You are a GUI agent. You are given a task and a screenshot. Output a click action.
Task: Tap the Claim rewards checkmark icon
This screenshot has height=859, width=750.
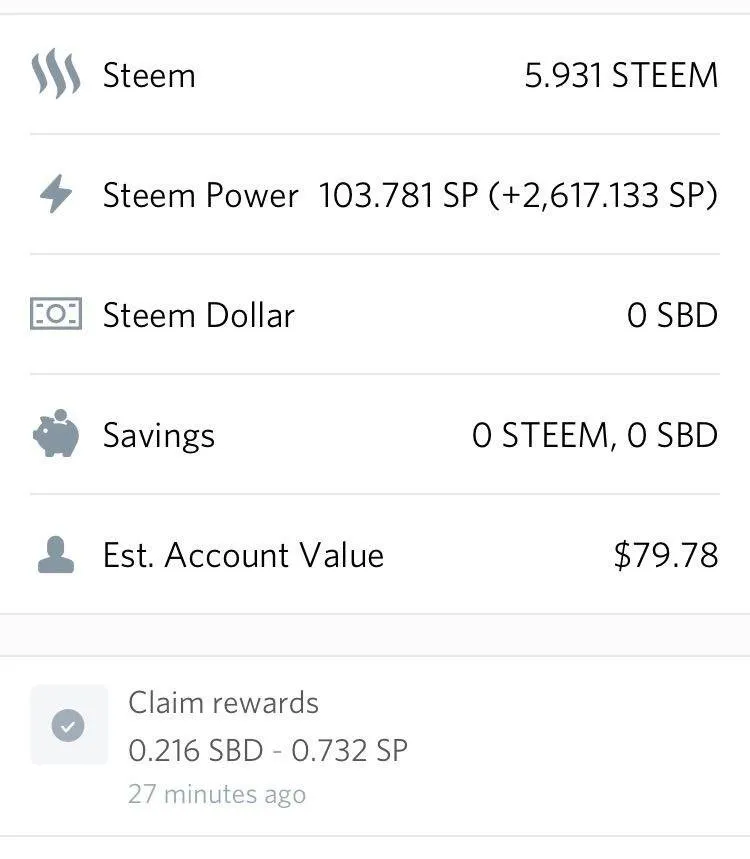coord(68,725)
